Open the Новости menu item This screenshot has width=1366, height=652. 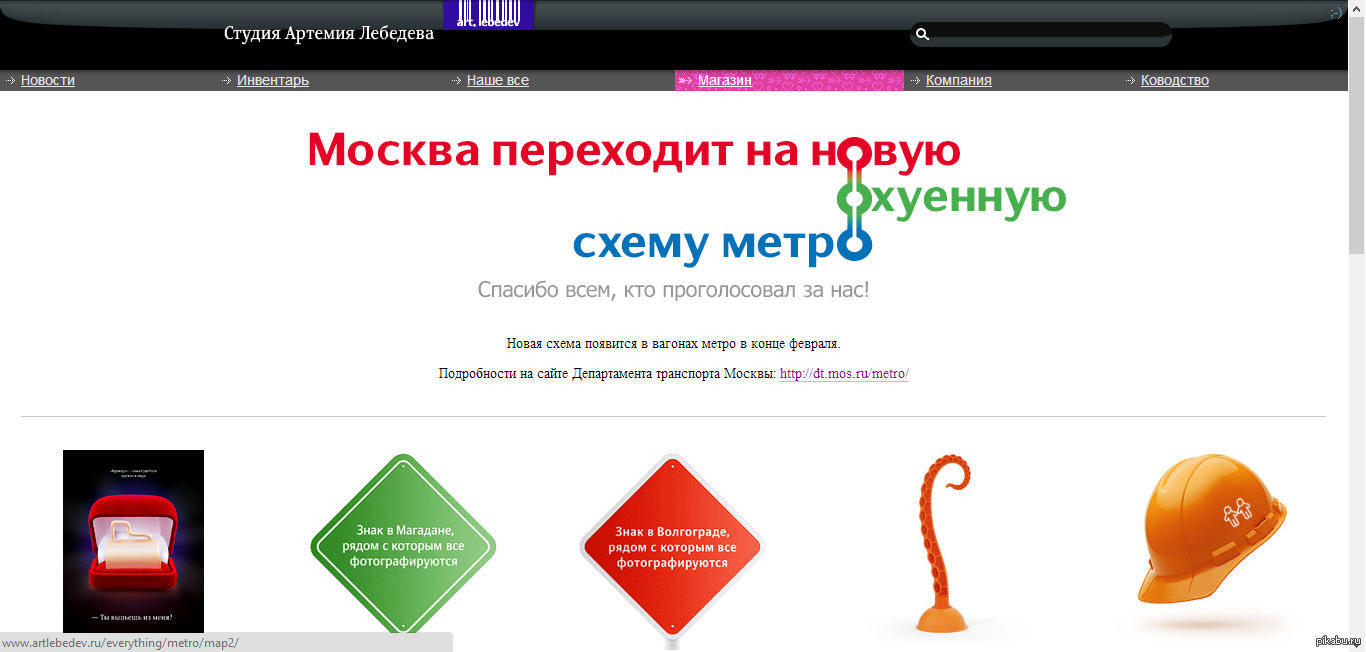coord(48,81)
